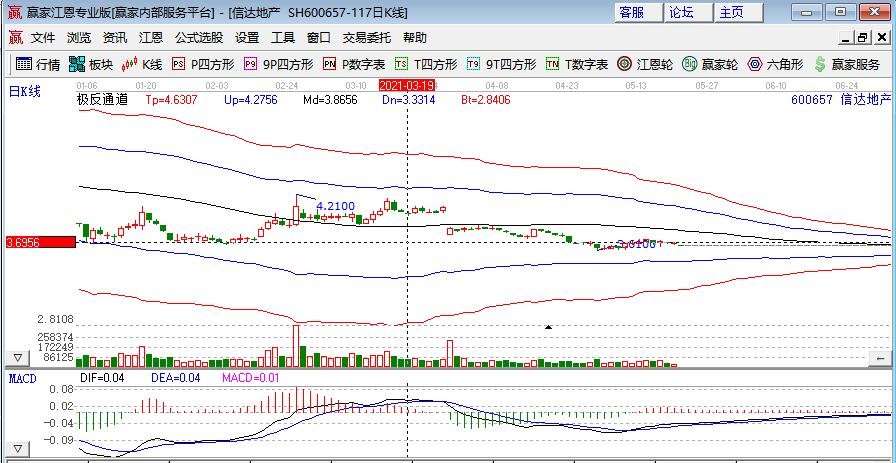Click the MACD=0.01 value
This screenshot has height=463, width=896.
tap(251, 378)
